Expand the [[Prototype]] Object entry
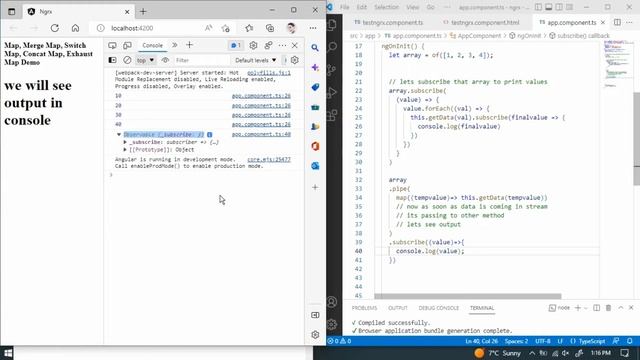The width and height of the screenshot is (640, 360). point(125,150)
